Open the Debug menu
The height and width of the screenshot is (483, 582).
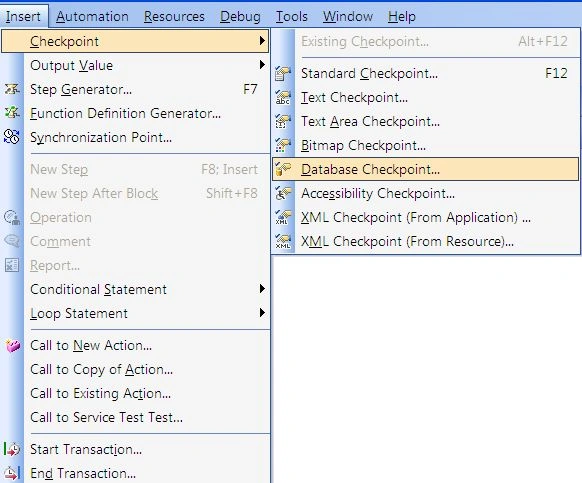(x=240, y=16)
